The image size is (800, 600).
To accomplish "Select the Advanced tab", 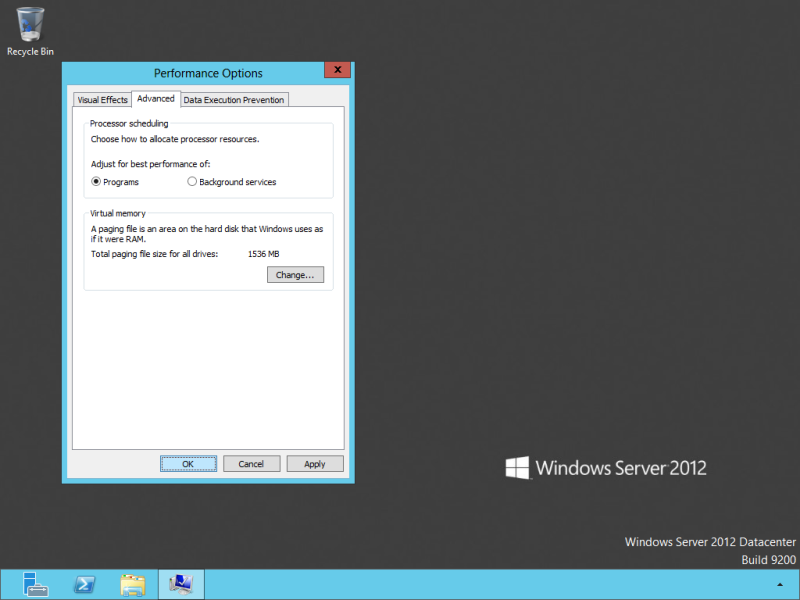I will [156, 99].
